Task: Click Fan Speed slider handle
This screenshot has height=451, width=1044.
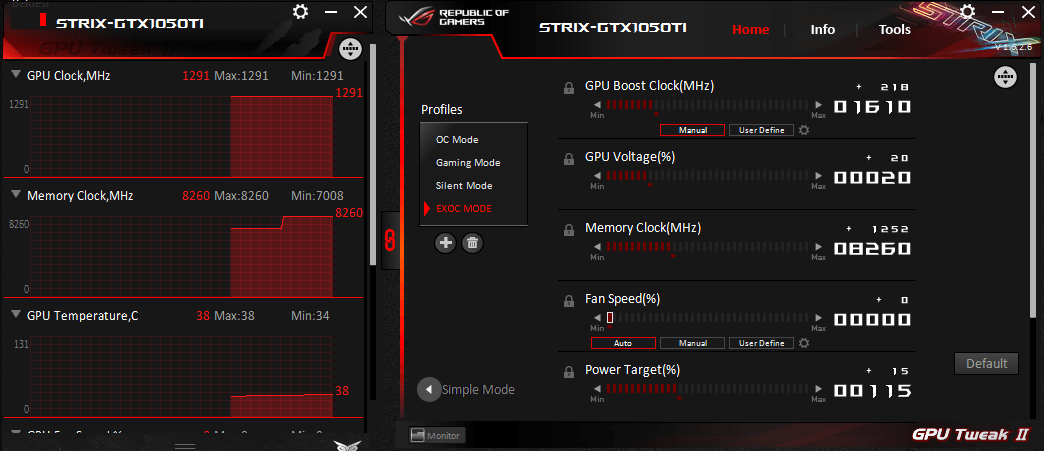Action: pos(610,318)
